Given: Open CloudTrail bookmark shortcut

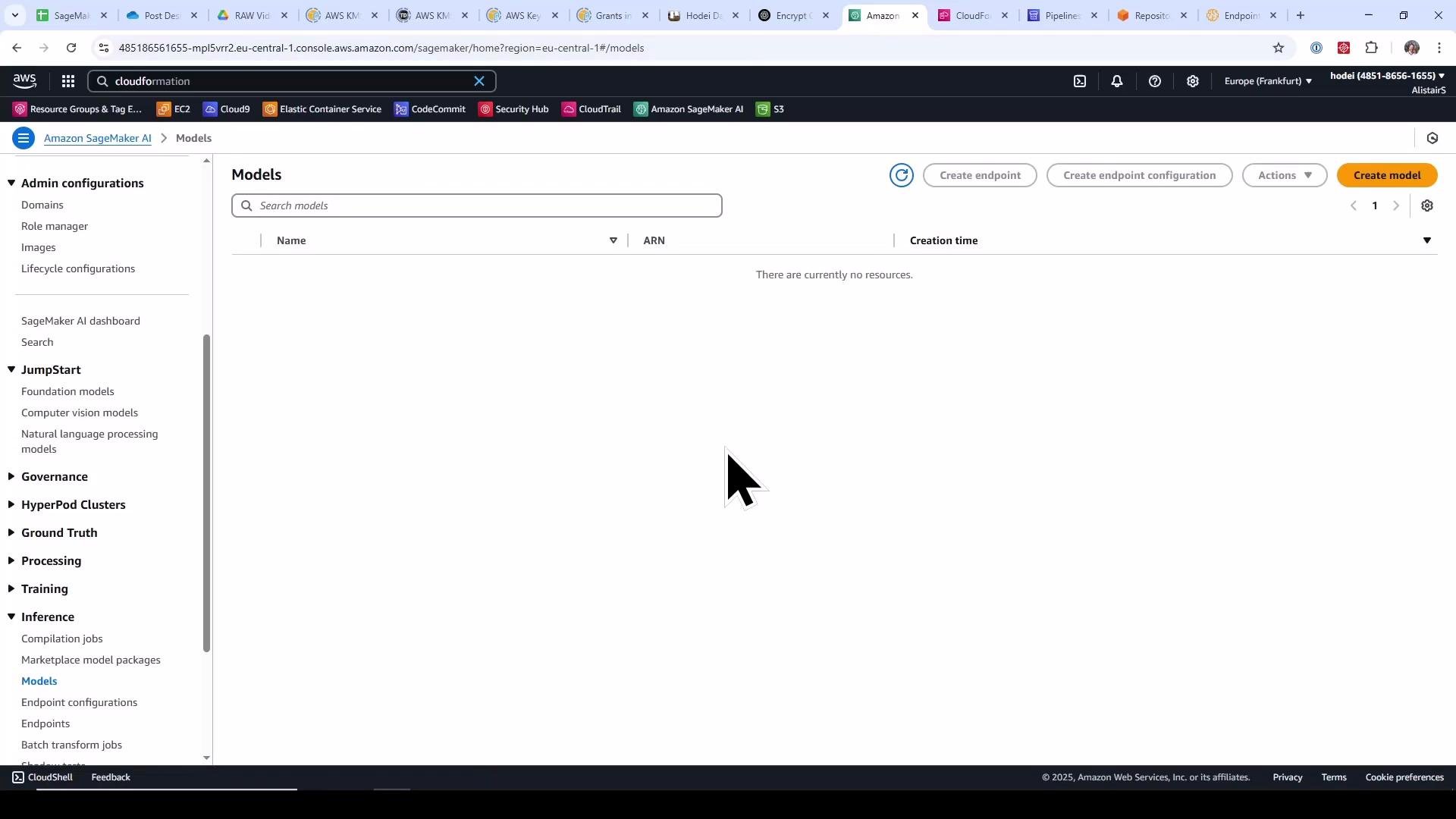Looking at the screenshot, I should pos(591,109).
